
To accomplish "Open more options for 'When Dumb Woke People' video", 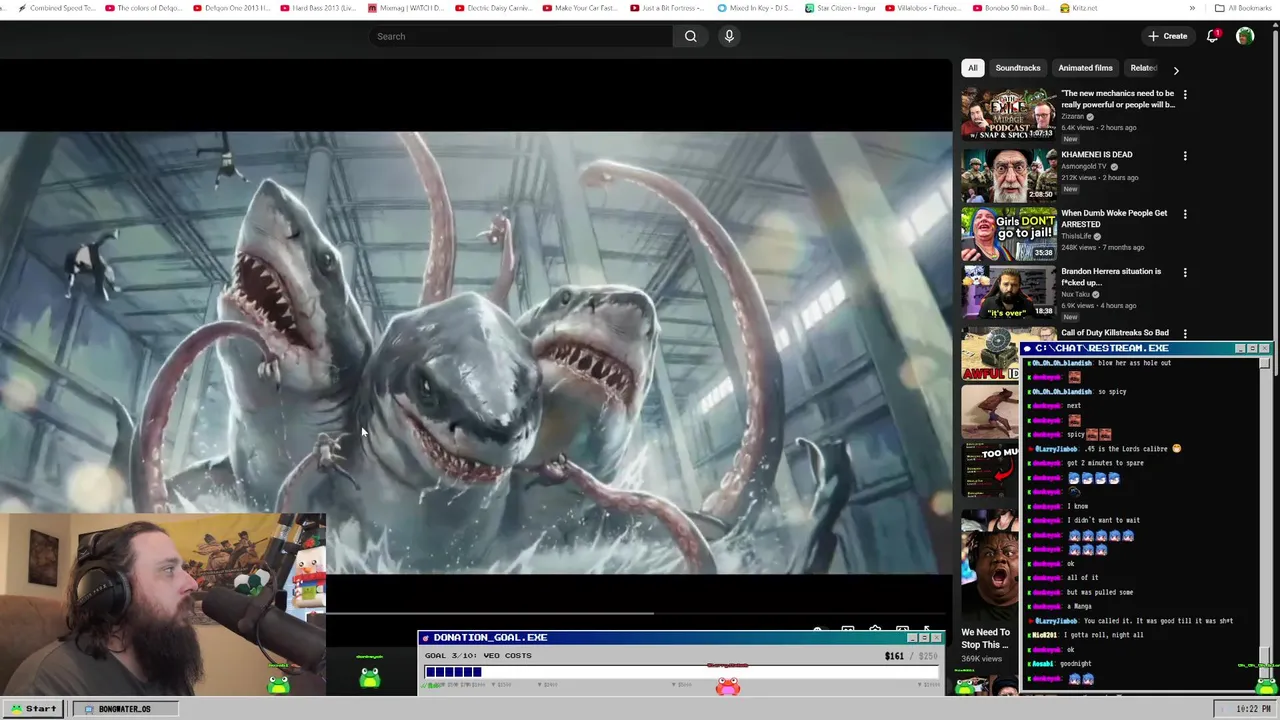I will (1185, 214).
